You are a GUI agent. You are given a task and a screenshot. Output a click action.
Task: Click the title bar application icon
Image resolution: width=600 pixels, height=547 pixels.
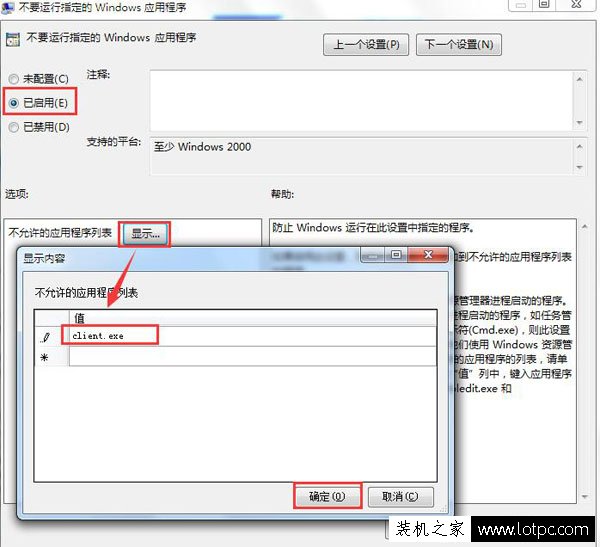tap(8, 7)
